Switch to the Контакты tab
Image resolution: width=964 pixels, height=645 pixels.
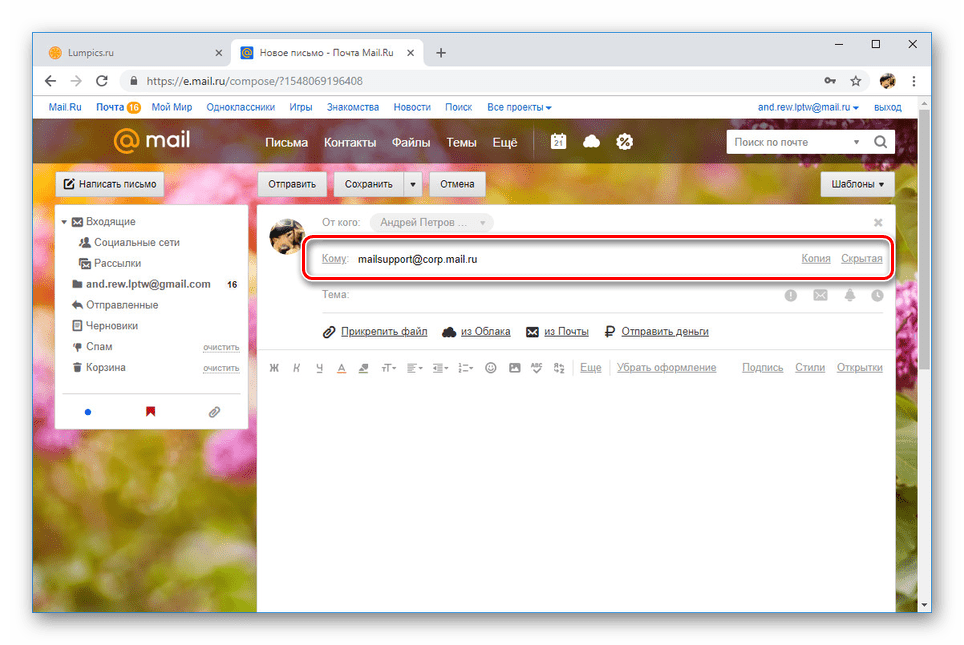[x=350, y=142]
